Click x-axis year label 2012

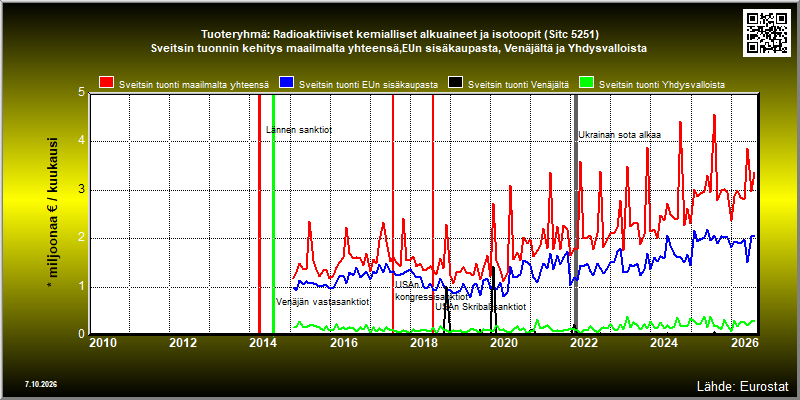[183, 342]
